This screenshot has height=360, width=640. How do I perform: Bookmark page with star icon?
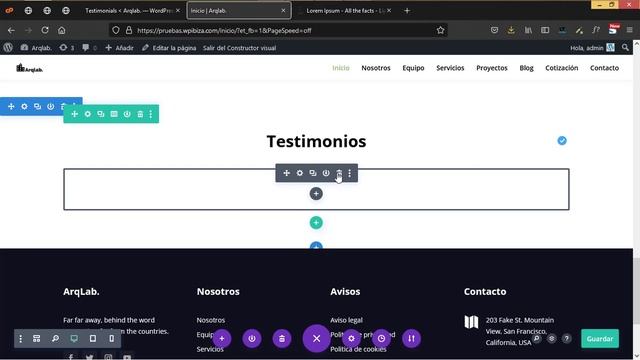[440, 30]
